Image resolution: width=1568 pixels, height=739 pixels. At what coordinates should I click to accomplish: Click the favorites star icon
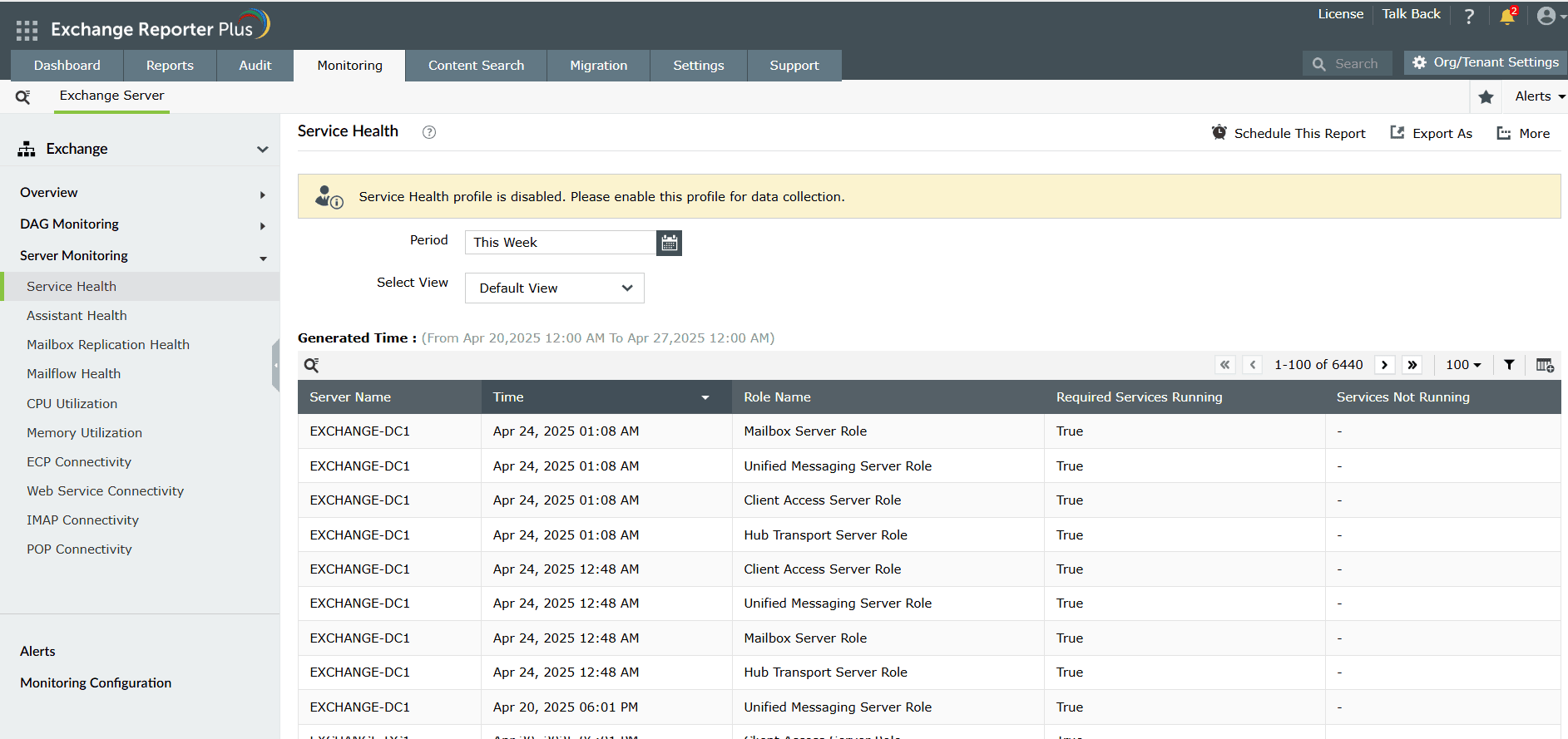click(x=1486, y=97)
